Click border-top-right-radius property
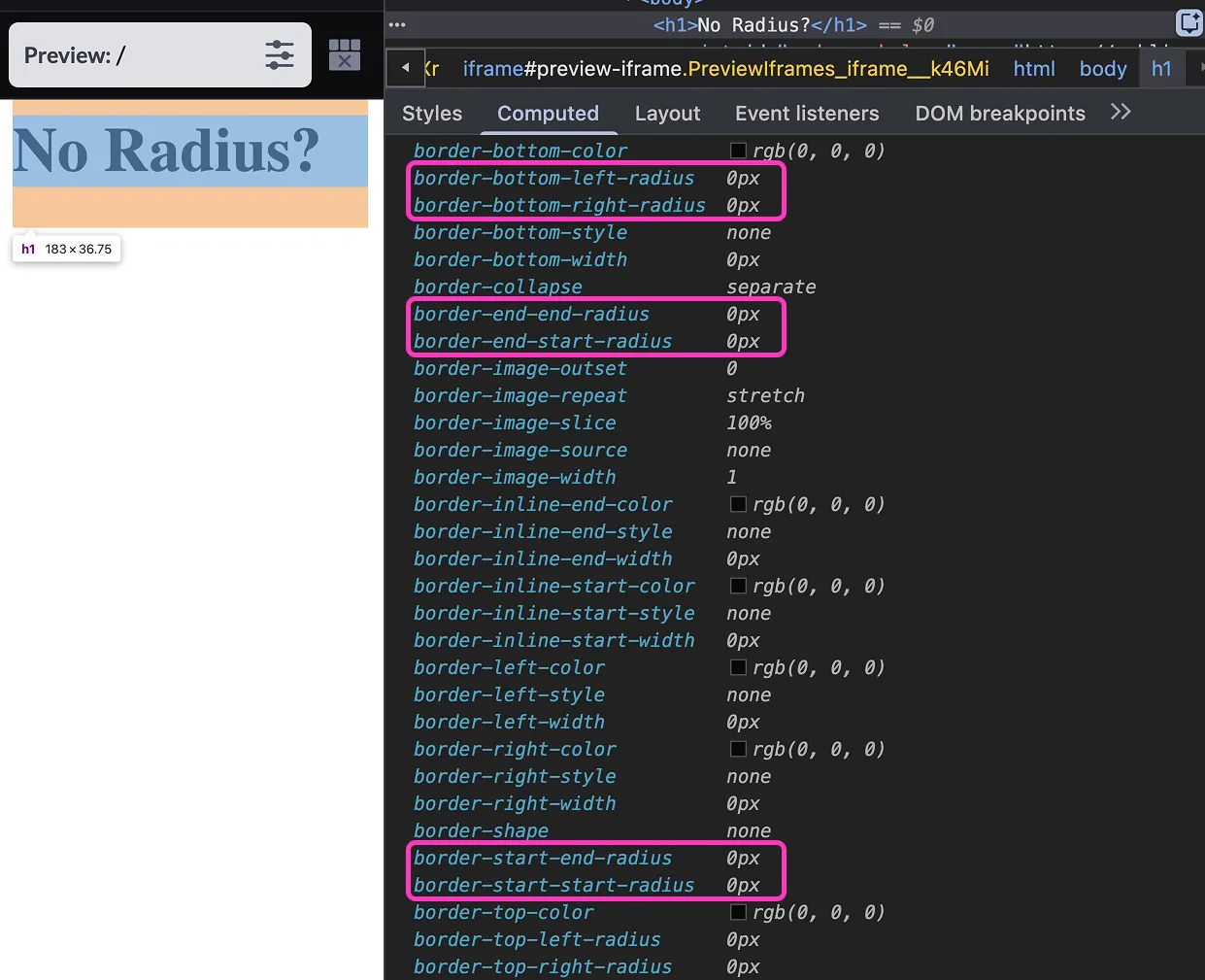This screenshot has height=980, width=1205. pyautogui.click(x=543, y=966)
